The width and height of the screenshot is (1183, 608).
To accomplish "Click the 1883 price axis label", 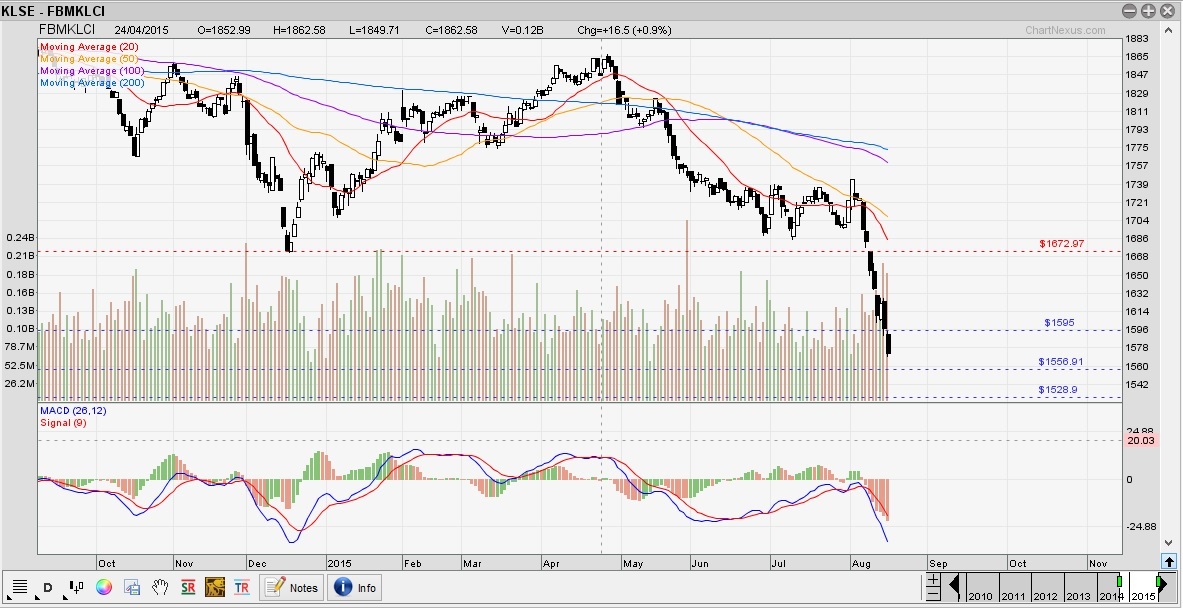I will point(1136,39).
